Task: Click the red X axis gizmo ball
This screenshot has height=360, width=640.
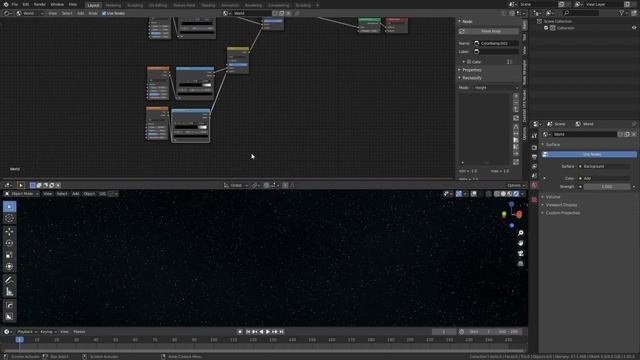Action: (519, 214)
